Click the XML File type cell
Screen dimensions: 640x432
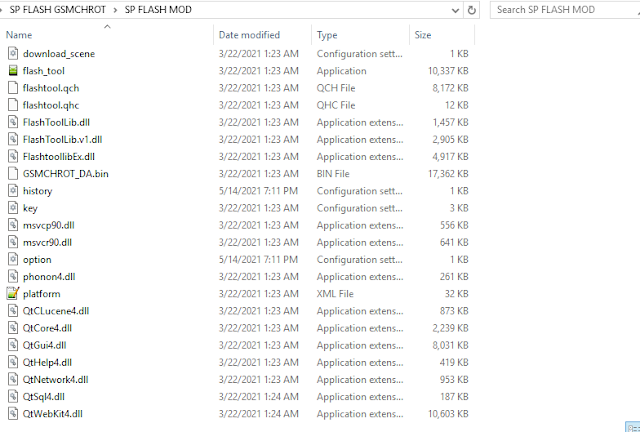(x=335, y=294)
